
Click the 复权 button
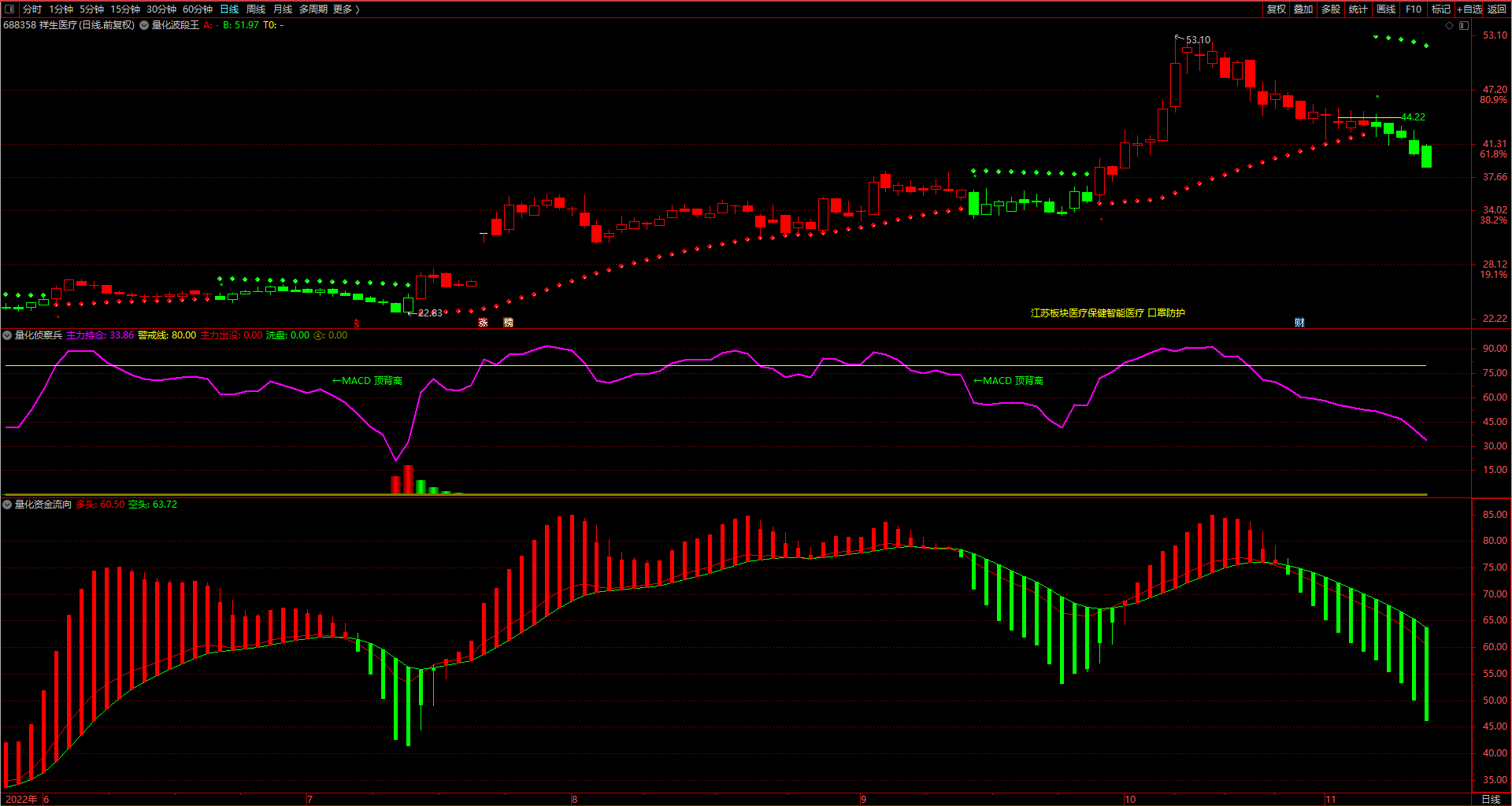click(1276, 9)
